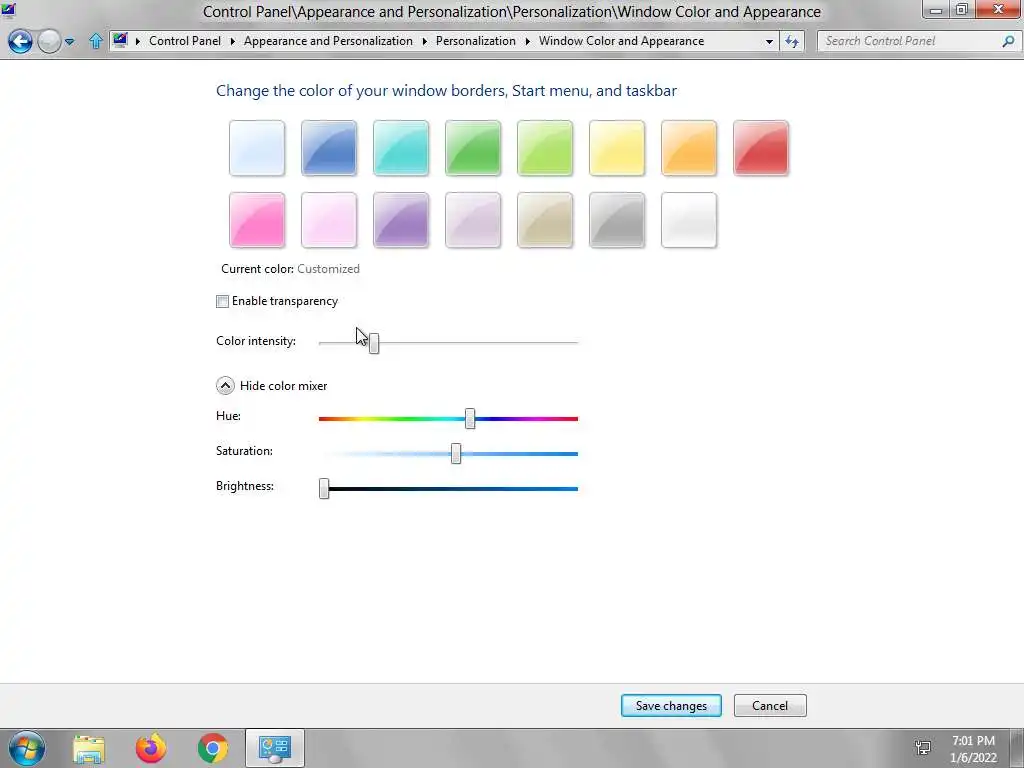Select the Sky light-blue color swatch
The image size is (1024, 768).
(x=257, y=148)
